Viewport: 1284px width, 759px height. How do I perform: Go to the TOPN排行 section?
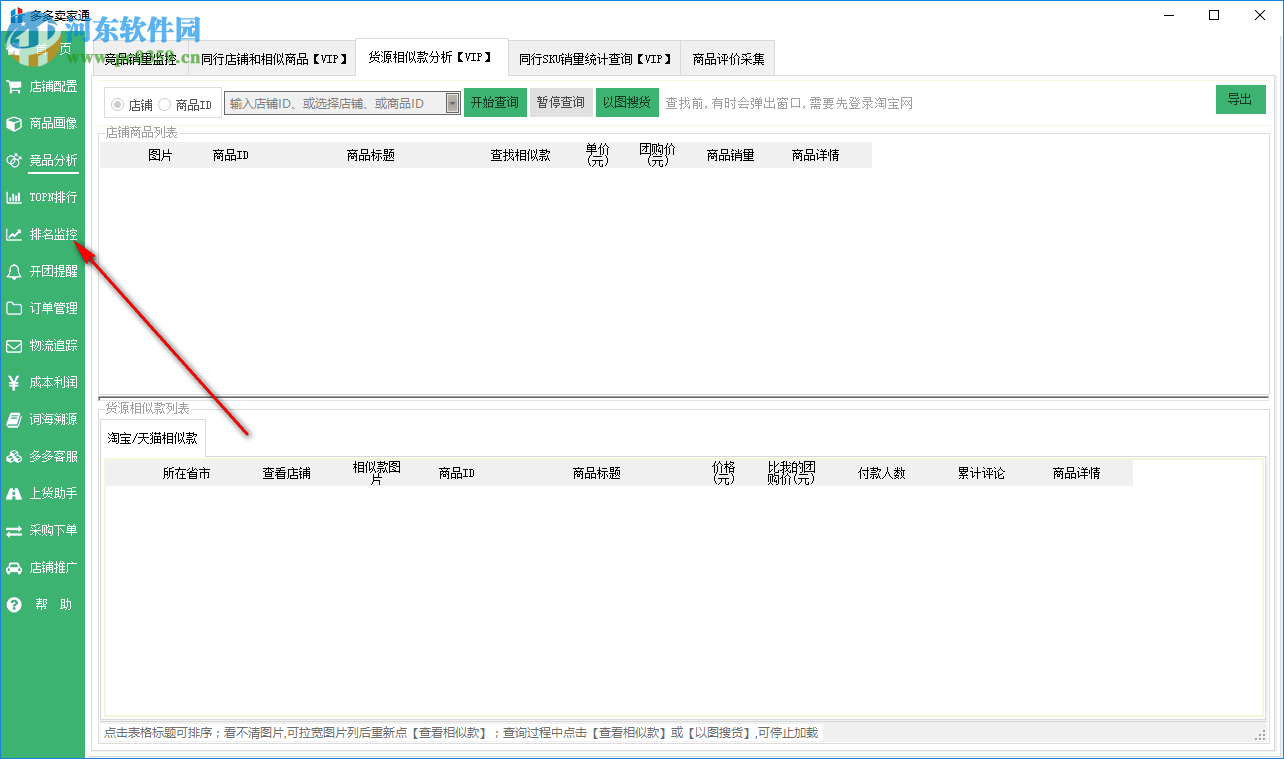pyautogui.click(x=53, y=197)
